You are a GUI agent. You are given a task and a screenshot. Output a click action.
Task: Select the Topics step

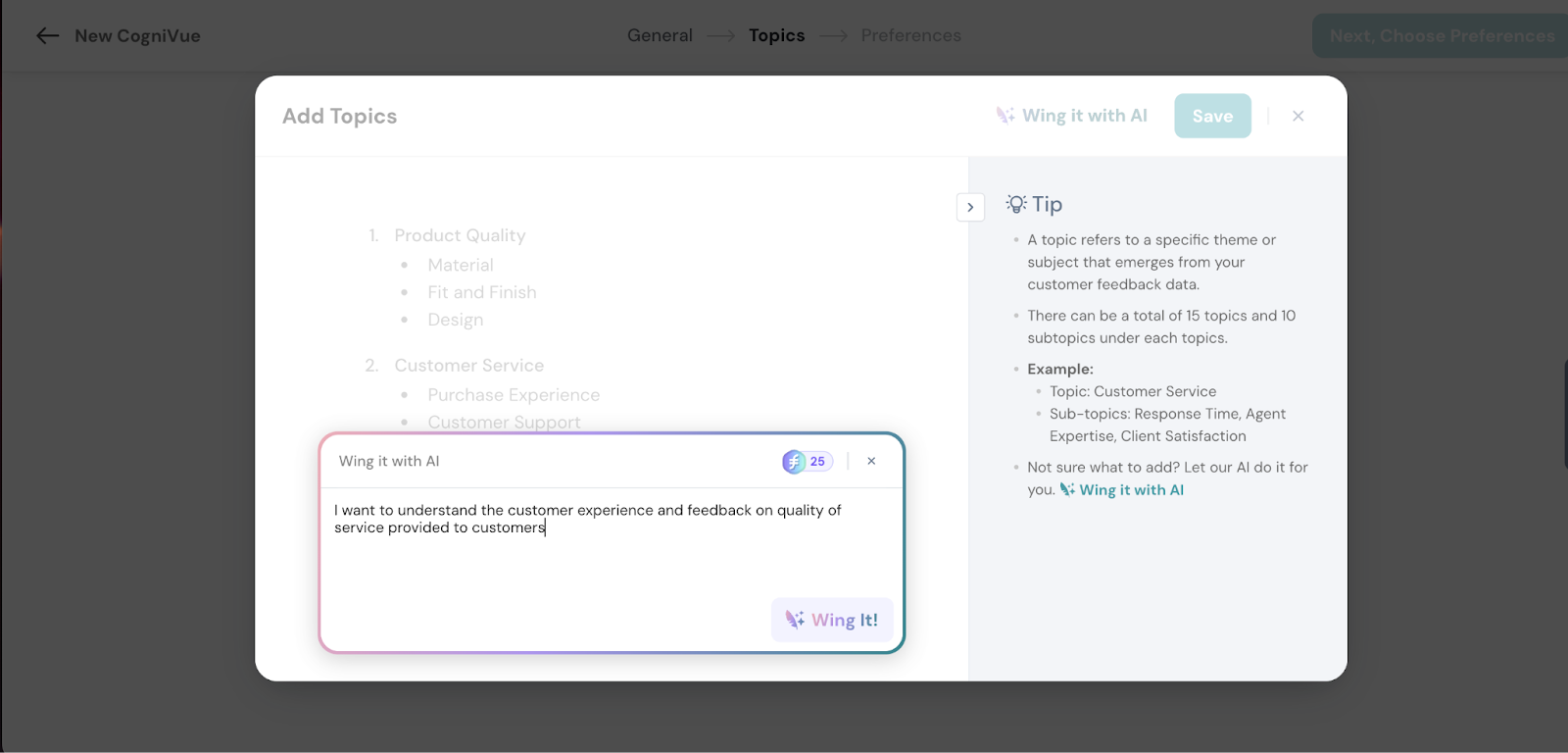pos(776,35)
